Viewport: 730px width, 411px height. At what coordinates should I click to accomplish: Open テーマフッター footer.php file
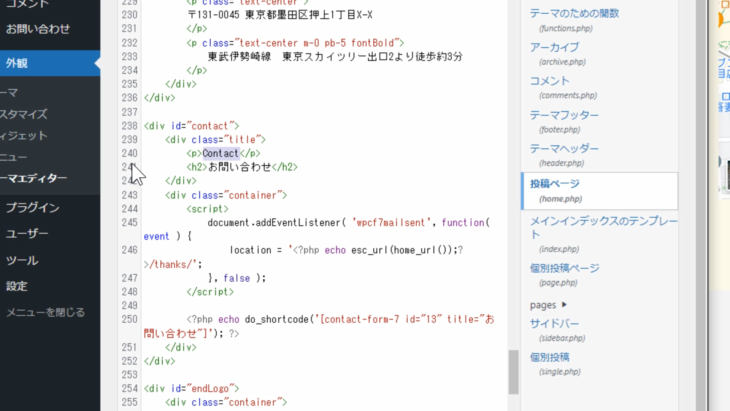[x=564, y=115]
